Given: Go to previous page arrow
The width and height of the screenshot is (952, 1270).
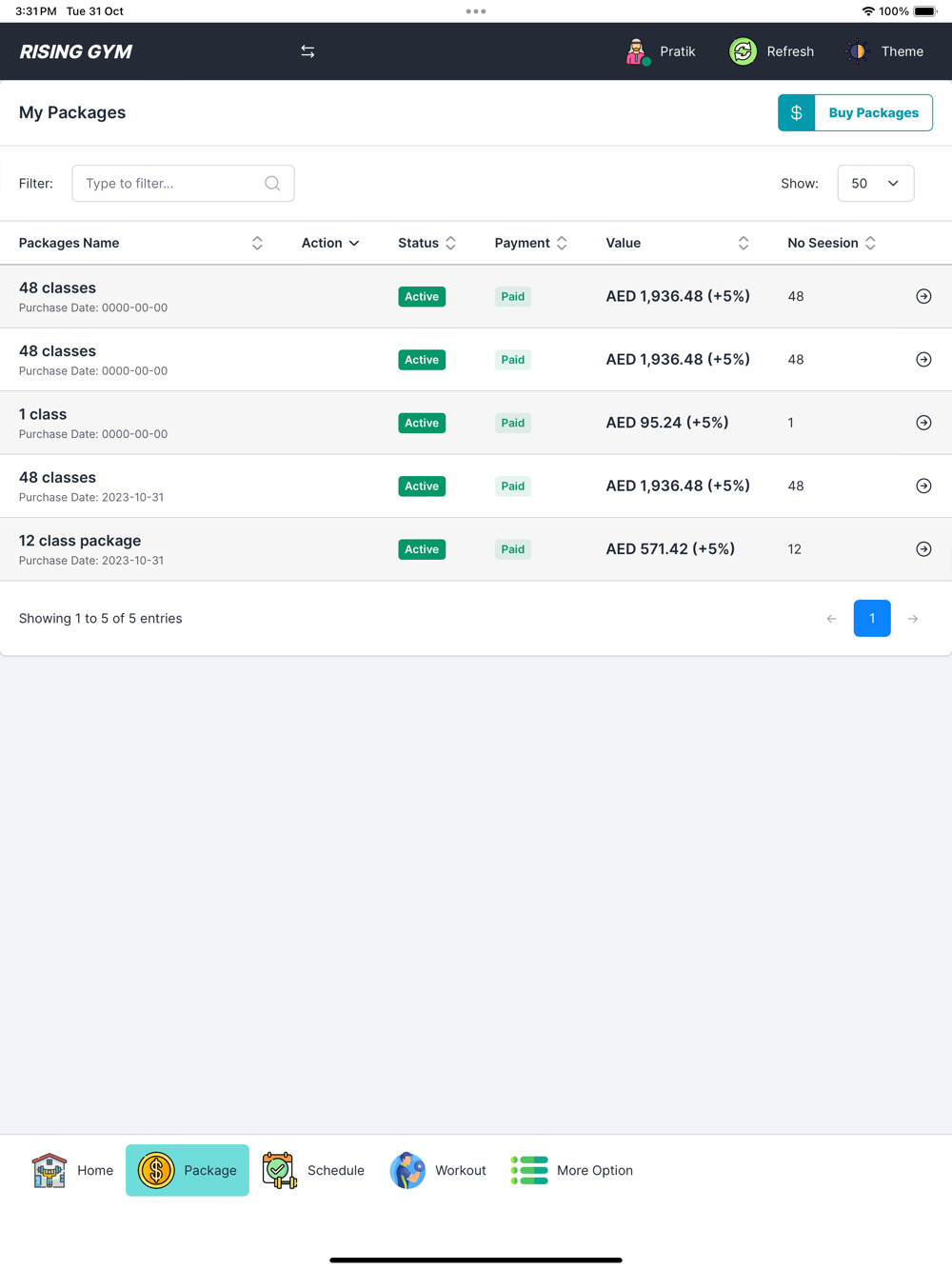Looking at the screenshot, I should point(832,619).
